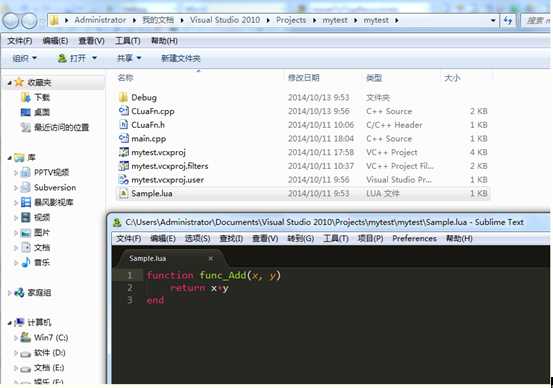Screen dimensions: 553x388
Task: Click the Explorer back navigation button
Action: [11, 20]
